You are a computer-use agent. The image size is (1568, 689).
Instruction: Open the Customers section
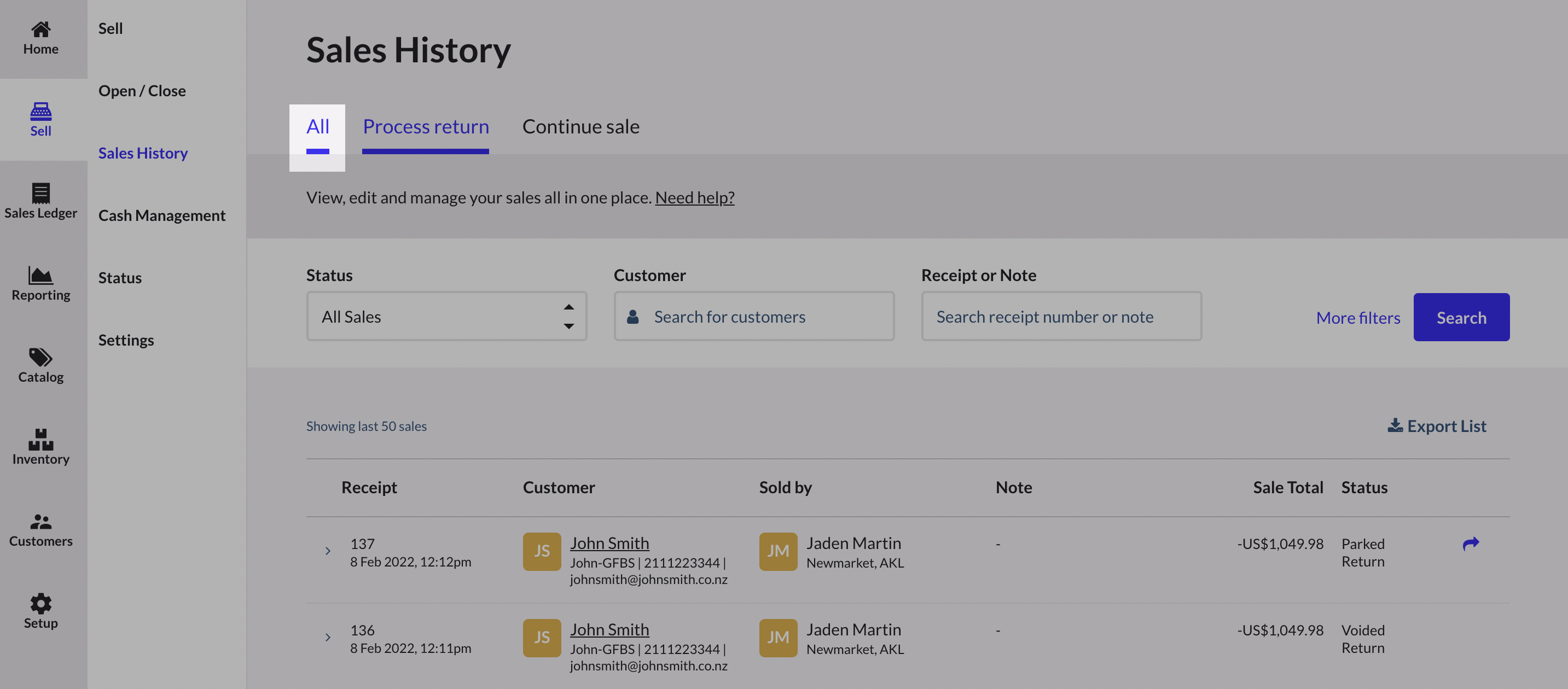(x=41, y=530)
